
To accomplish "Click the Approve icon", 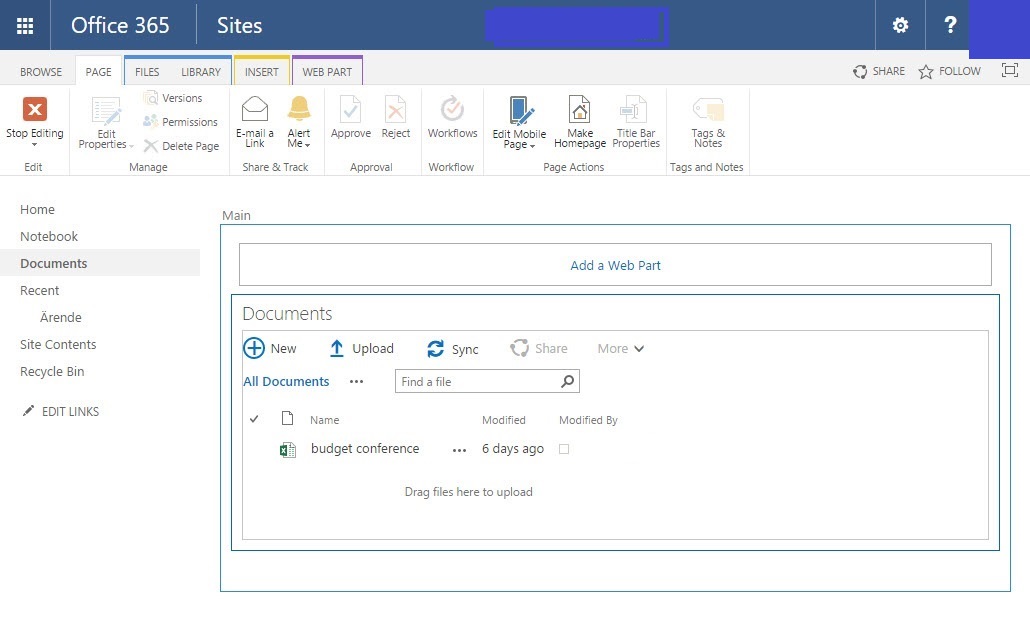I will pyautogui.click(x=350, y=110).
